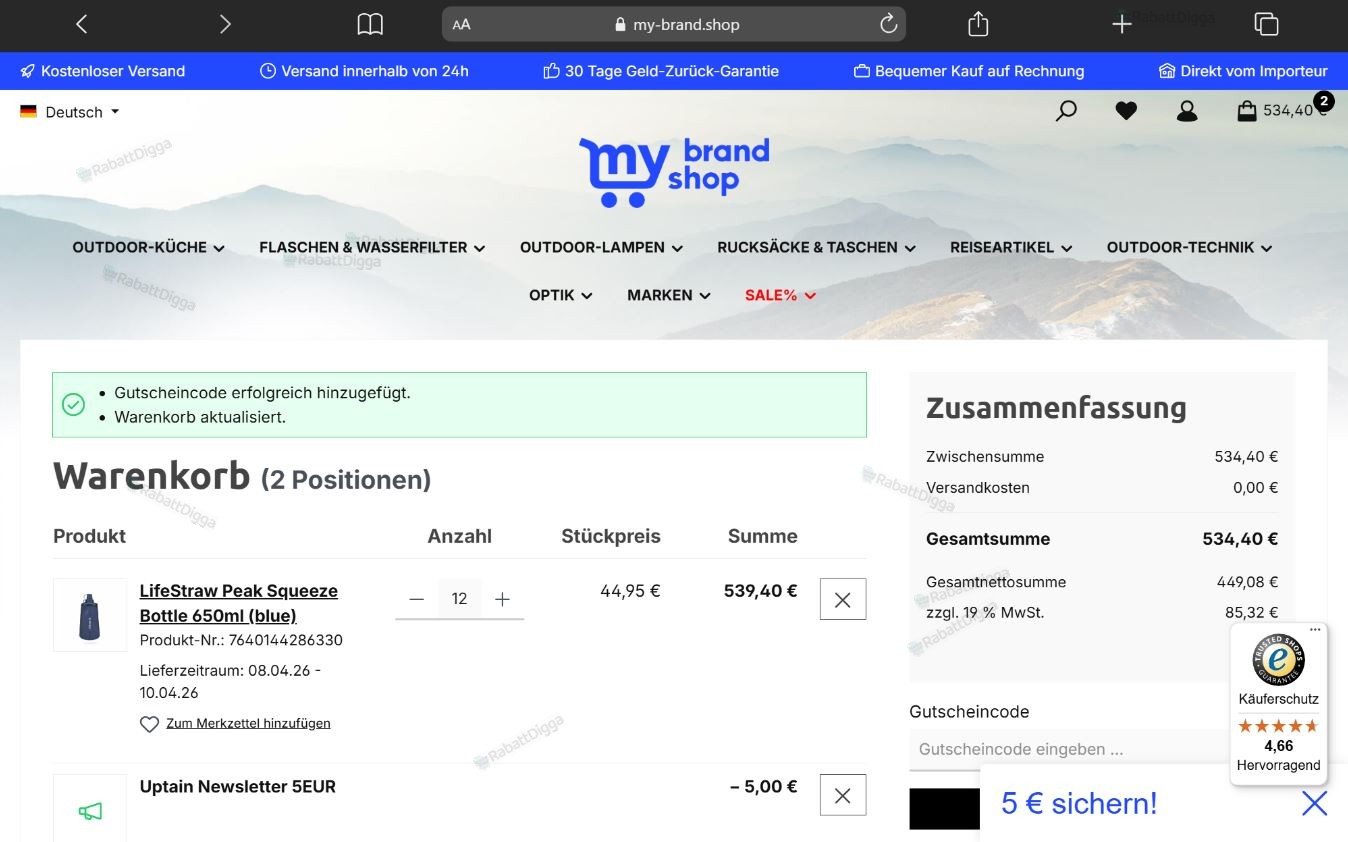Click the LifeStraw quantity field showing 12

tap(460, 599)
